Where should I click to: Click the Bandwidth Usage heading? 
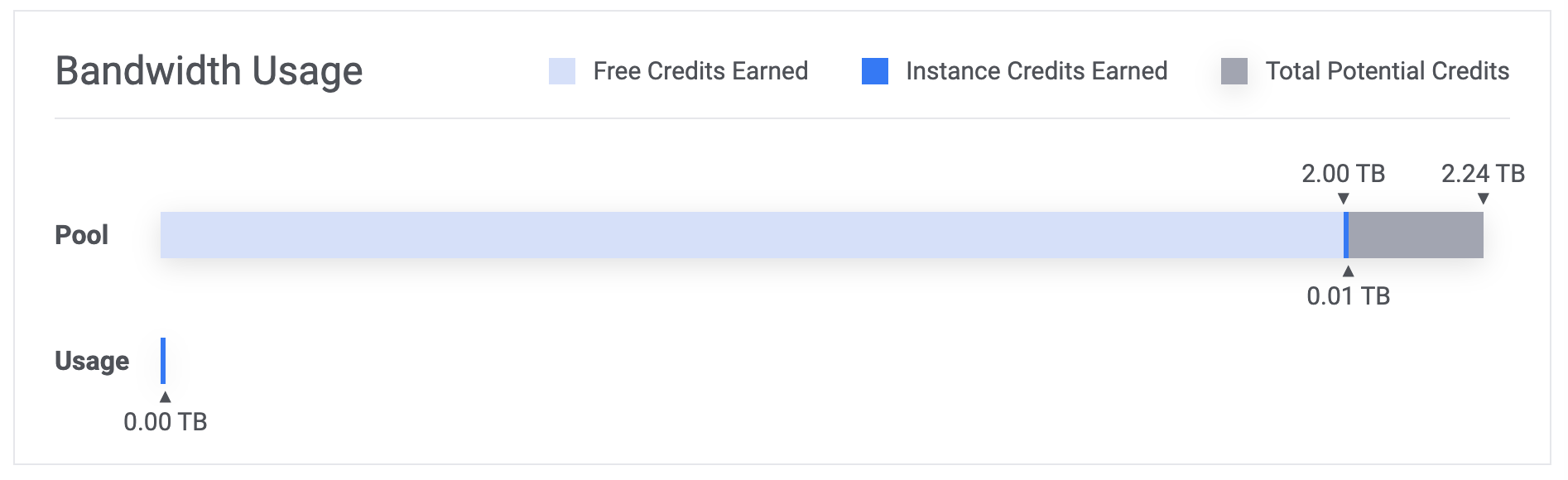point(209,71)
